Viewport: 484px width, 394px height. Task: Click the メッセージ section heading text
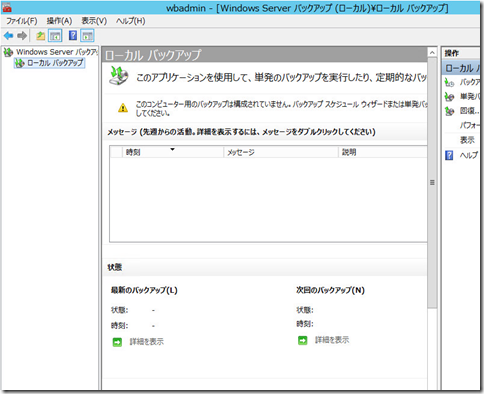pyautogui.click(x=241, y=132)
